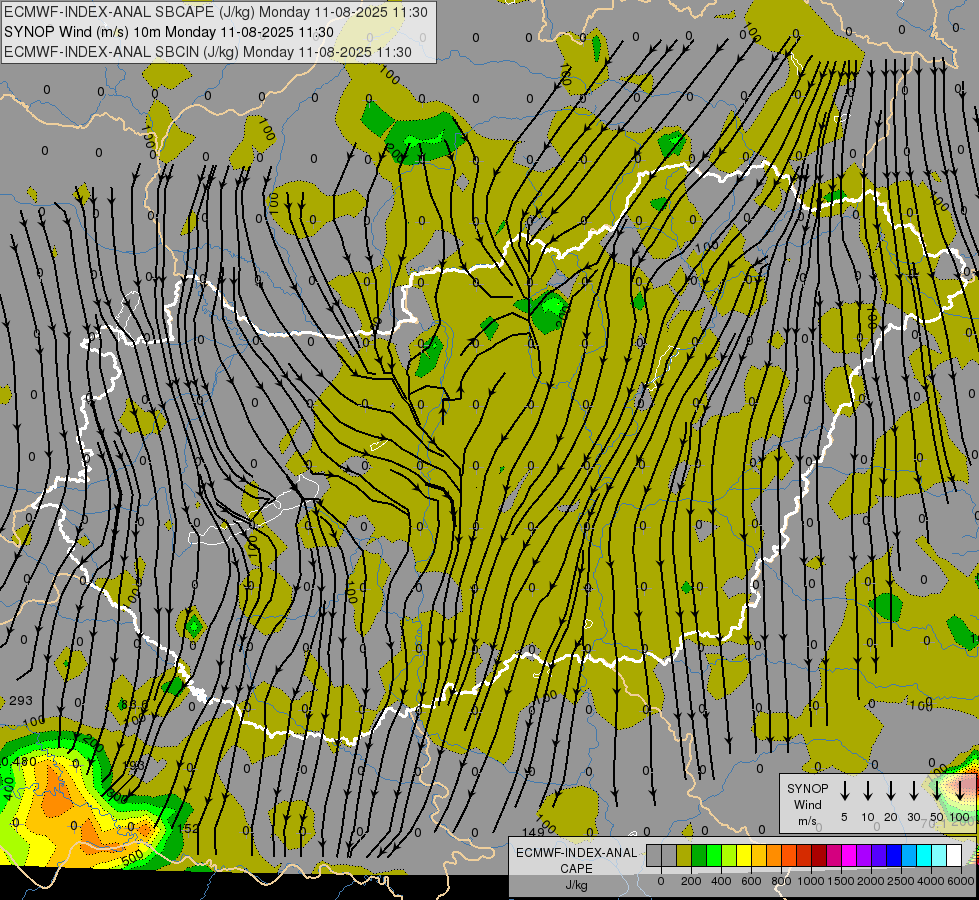Click the ECMWF-INDEX-ANAL CAPE legend title
This screenshot has width=979, height=900.
tap(576, 860)
